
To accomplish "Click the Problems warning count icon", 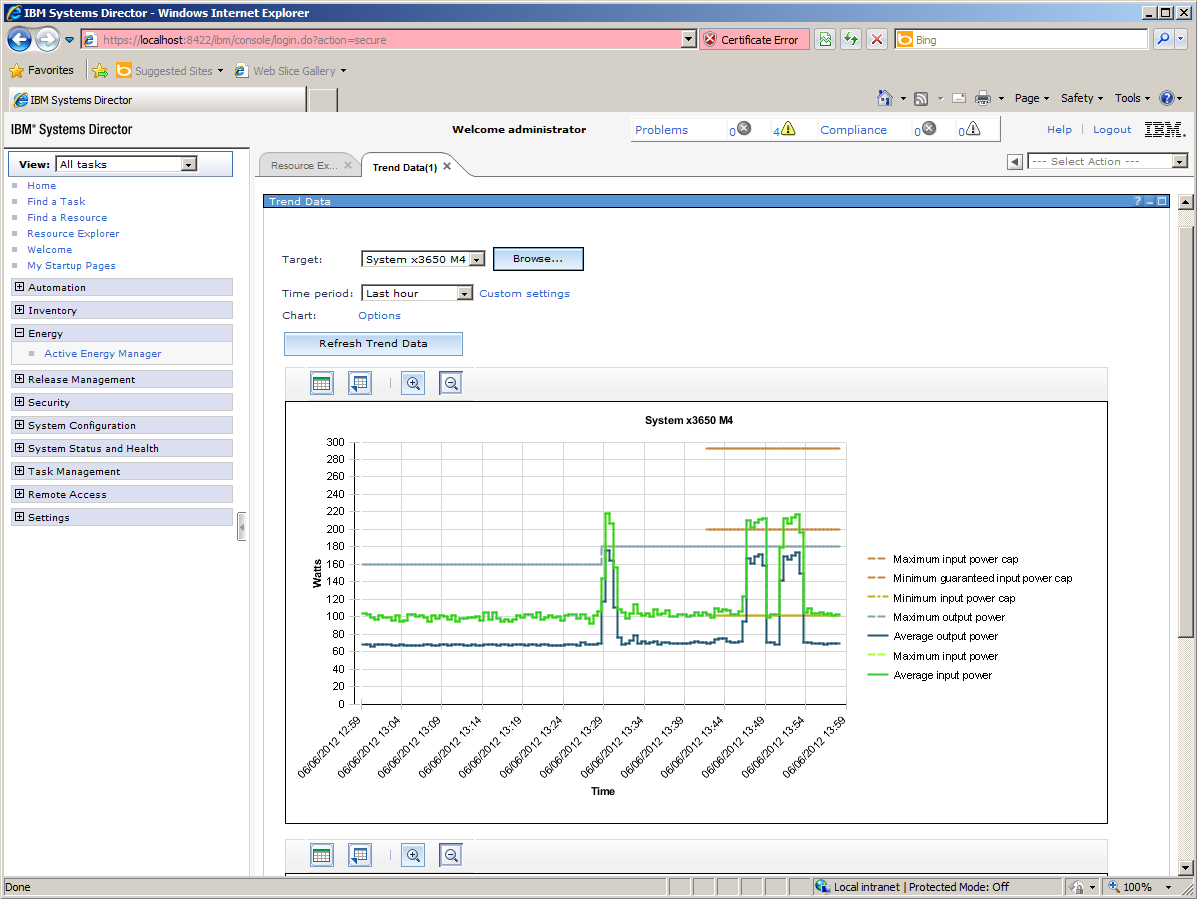I will (788, 128).
